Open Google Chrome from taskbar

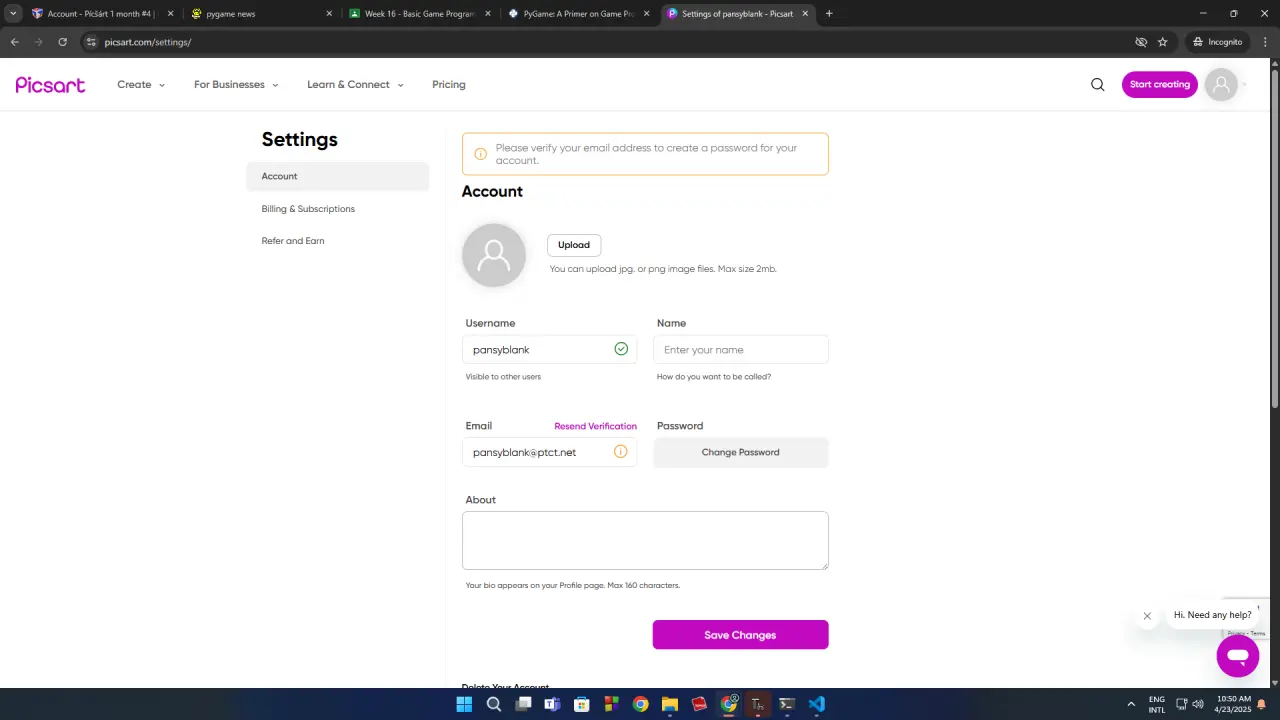click(x=640, y=704)
